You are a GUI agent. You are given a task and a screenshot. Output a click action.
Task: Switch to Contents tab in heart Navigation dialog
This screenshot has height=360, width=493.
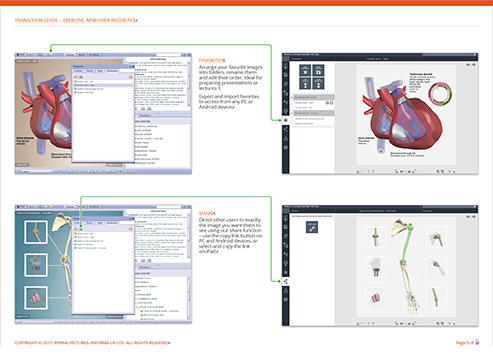click(x=78, y=71)
